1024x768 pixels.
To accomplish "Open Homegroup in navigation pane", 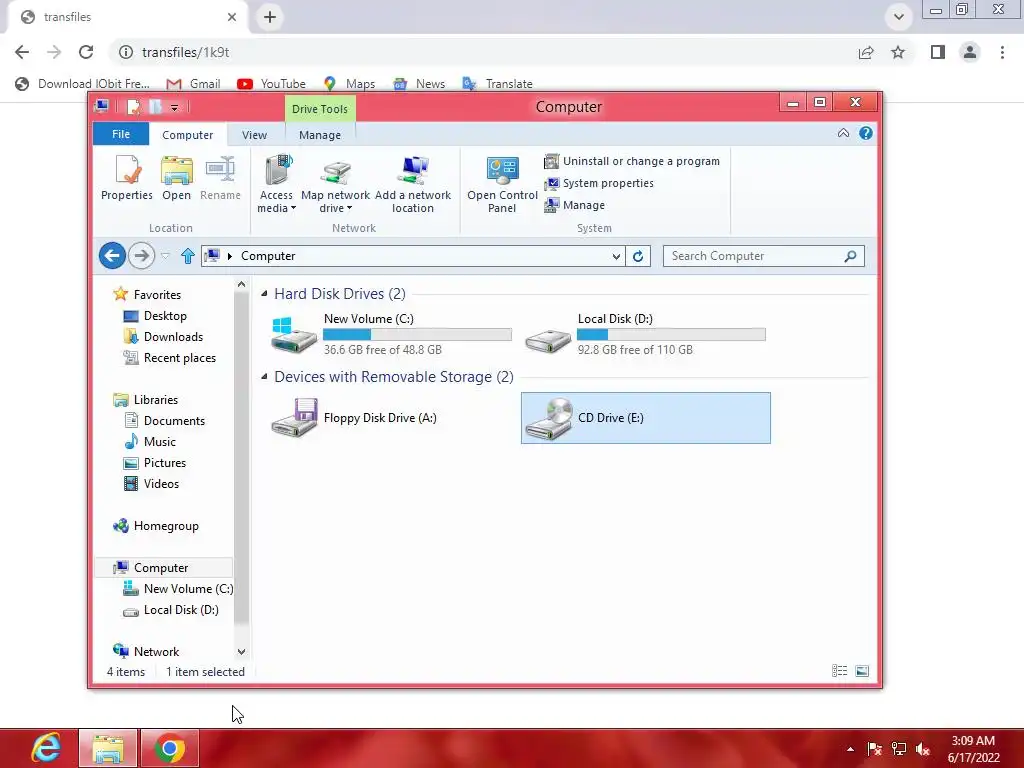I will (x=156, y=526).
